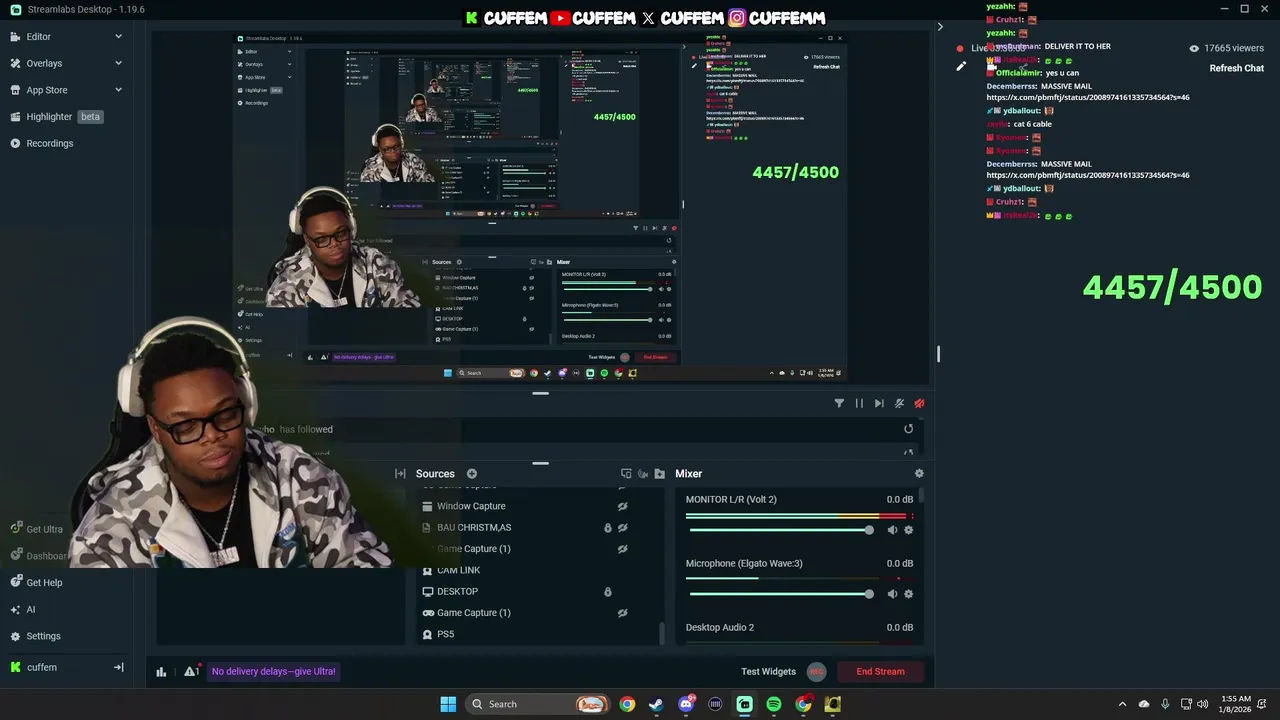Click the add folder icon in Sources
The height and width of the screenshot is (720, 1280).
pos(659,474)
